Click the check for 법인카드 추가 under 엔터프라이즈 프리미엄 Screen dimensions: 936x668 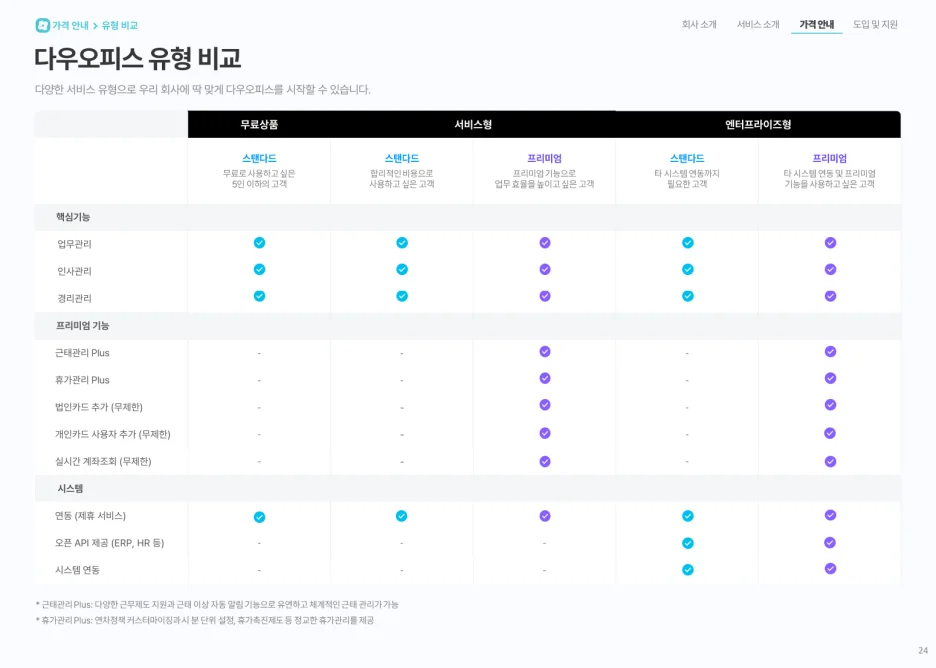(x=829, y=406)
